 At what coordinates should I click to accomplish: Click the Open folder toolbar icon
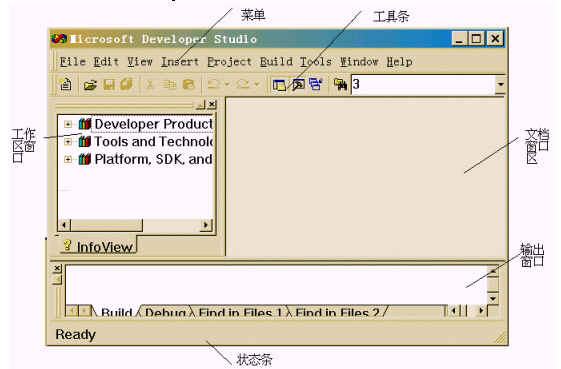pos(90,85)
